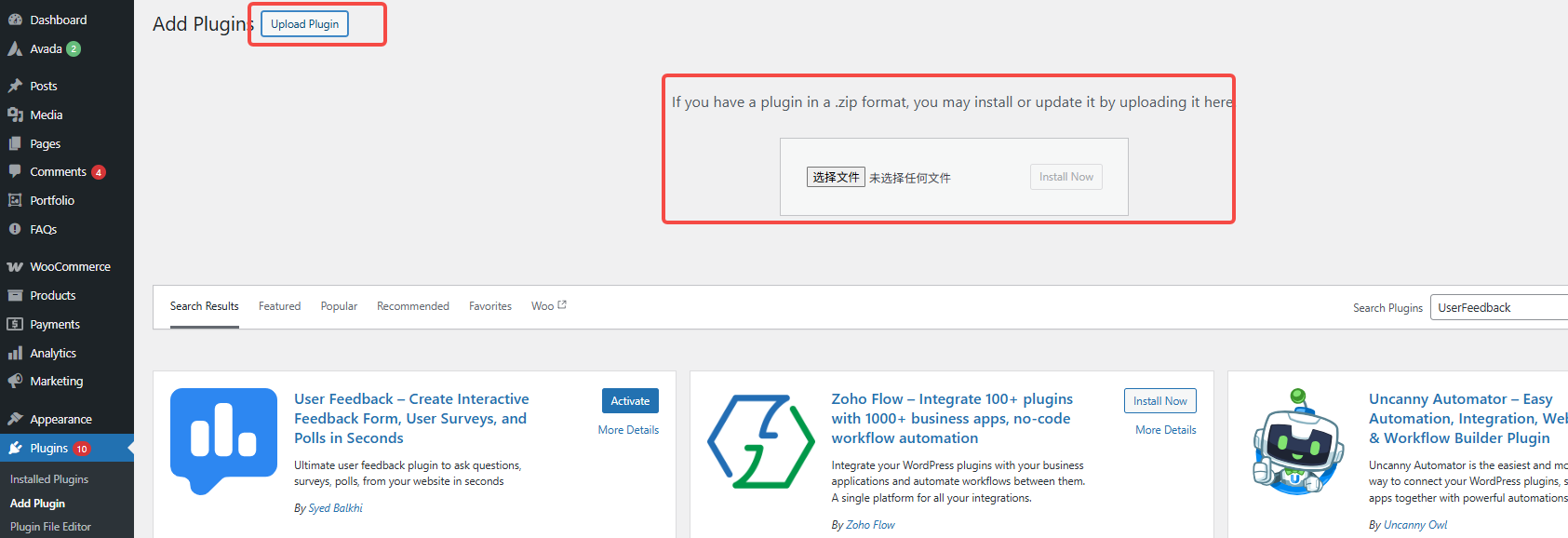Click the Dashboard gauge icon in sidebar
The image size is (1568, 538).
point(15,20)
